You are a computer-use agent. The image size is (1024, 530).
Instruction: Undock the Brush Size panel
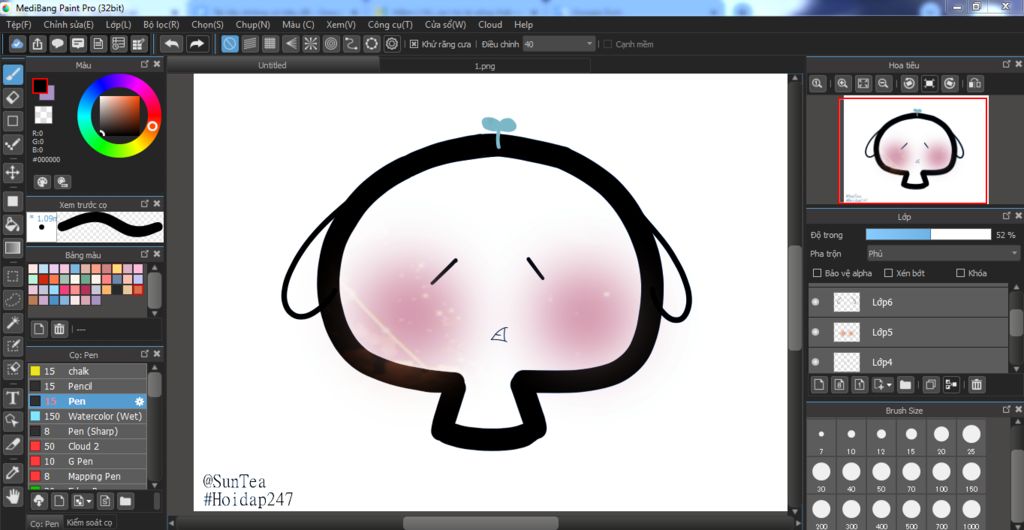click(1007, 409)
